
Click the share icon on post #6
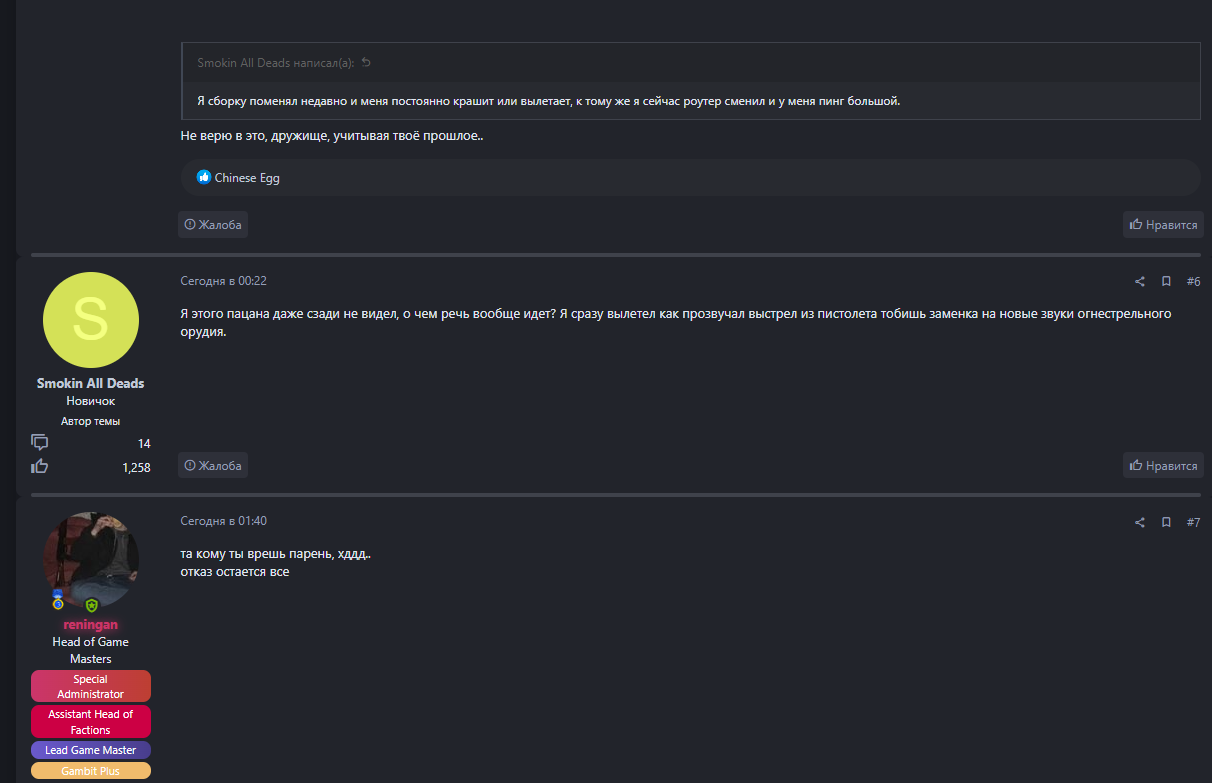click(x=1140, y=282)
